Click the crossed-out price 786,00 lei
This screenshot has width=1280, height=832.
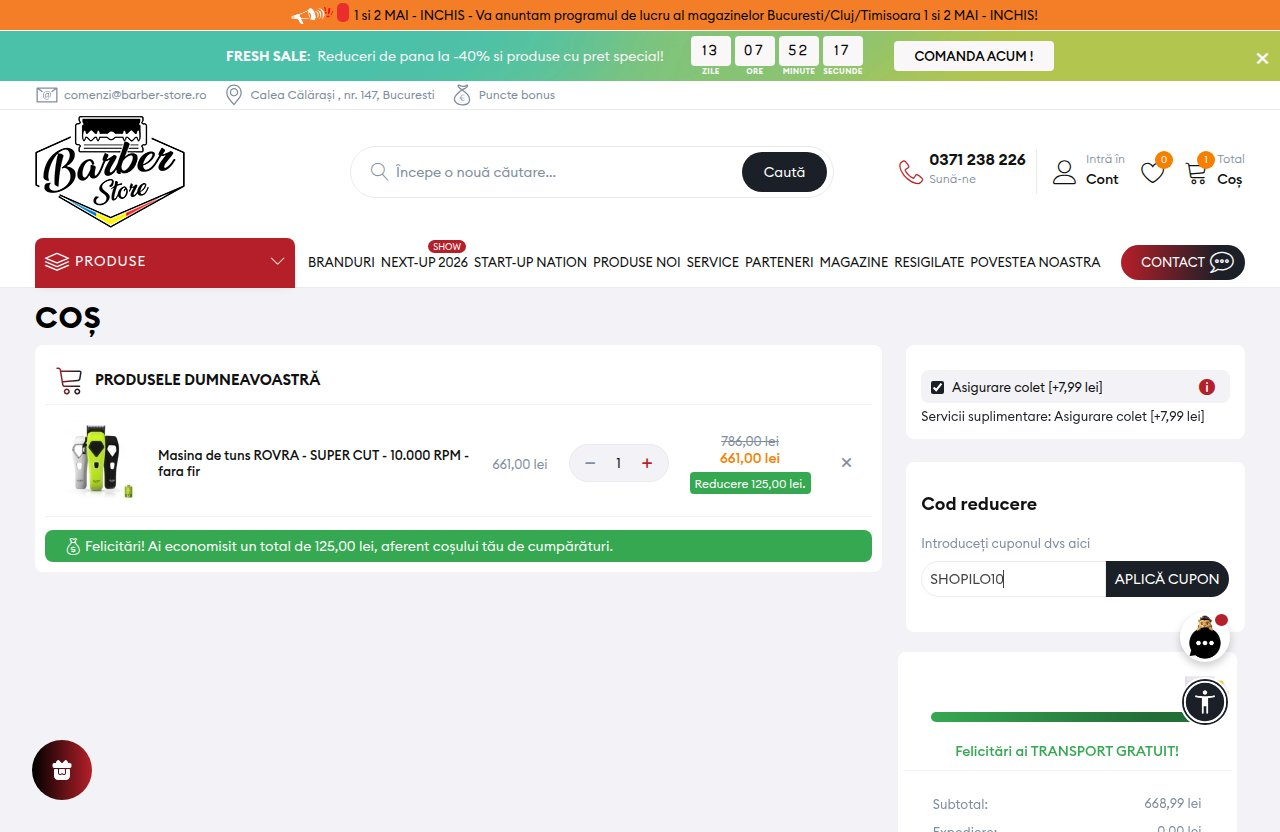click(750, 441)
